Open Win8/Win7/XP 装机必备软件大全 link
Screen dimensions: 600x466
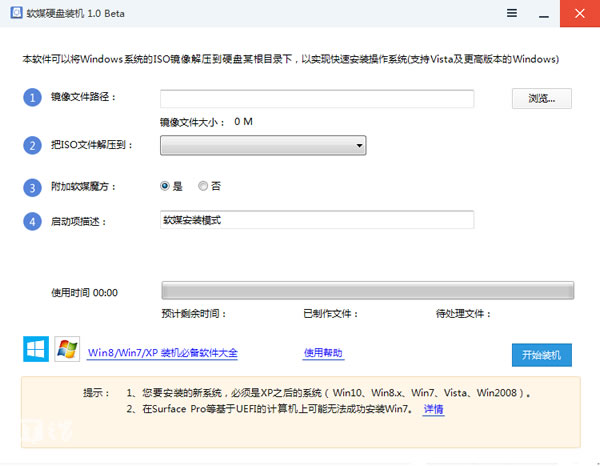pyautogui.click(x=163, y=353)
